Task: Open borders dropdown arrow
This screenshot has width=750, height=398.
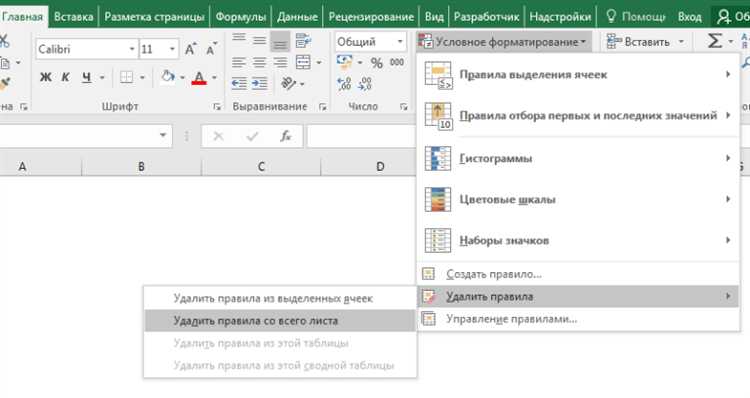Action: [142, 77]
